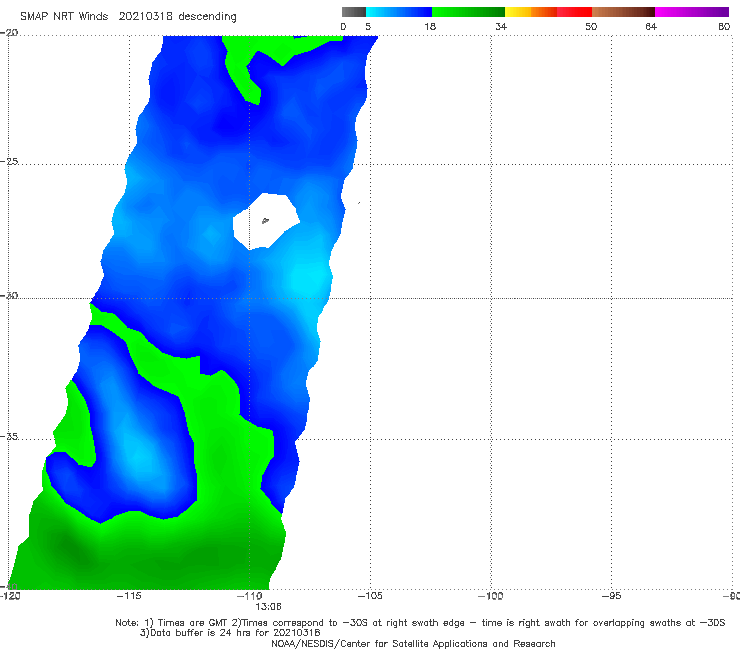Click the latitude label '-25'
Screen dimensions: 740x650
(9, 161)
